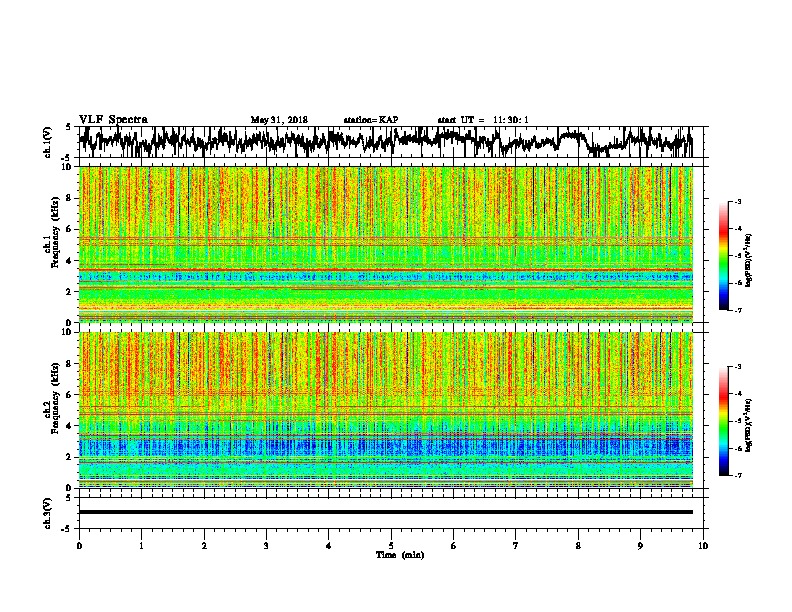Screen dimensions: 792x612
Task: Click the "8" tick on the time axis
Action: tap(578, 546)
